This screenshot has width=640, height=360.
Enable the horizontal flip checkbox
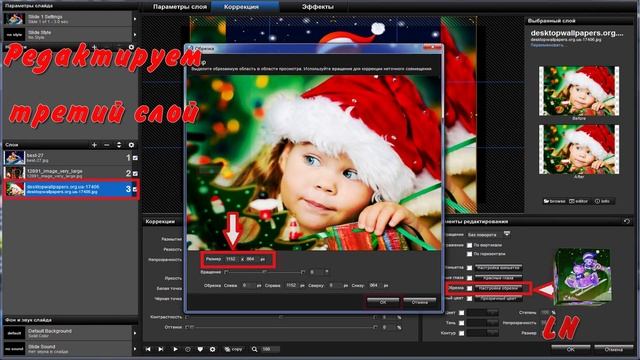point(469,254)
